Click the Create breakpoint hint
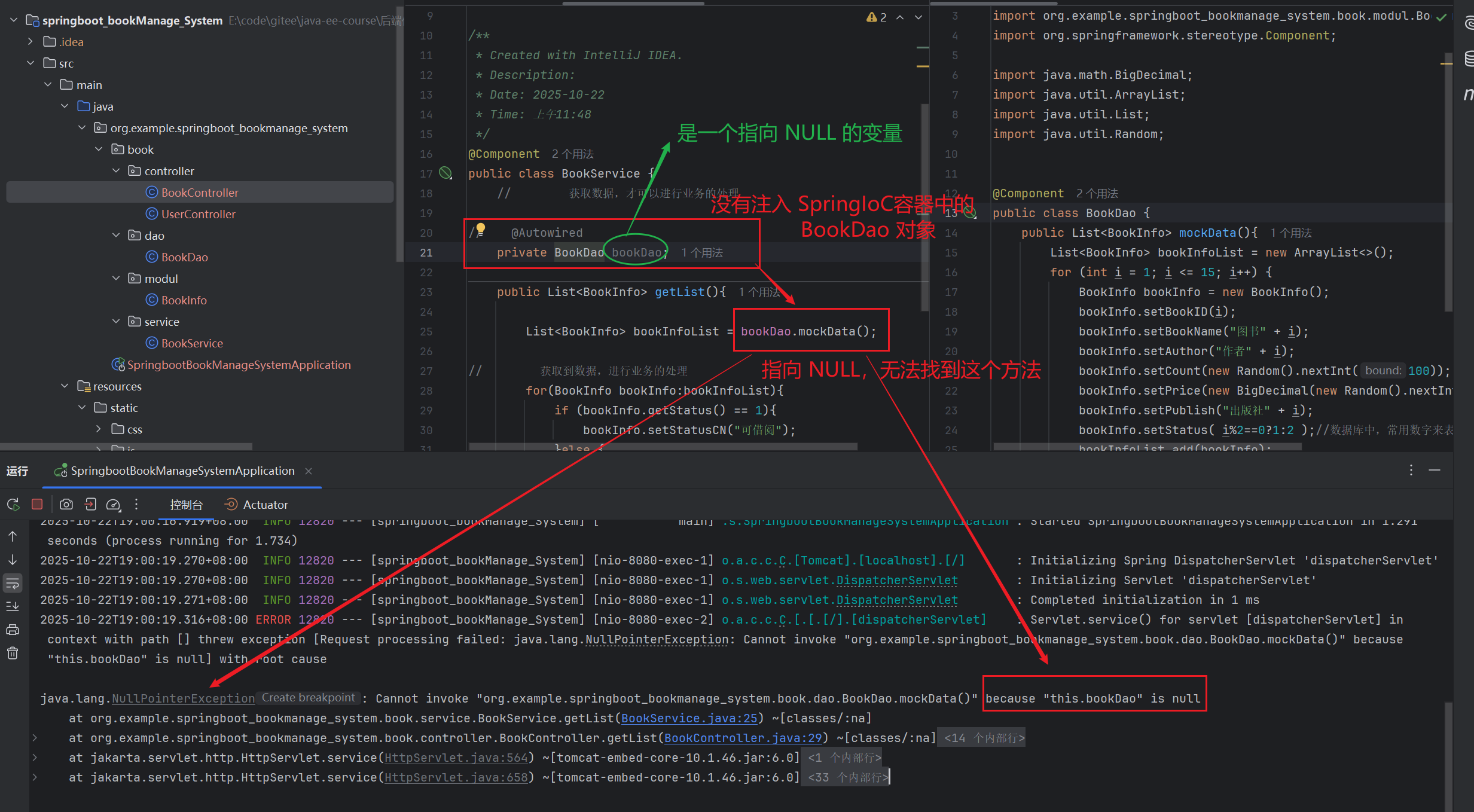The image size is (1474, 812). point(308,698)
